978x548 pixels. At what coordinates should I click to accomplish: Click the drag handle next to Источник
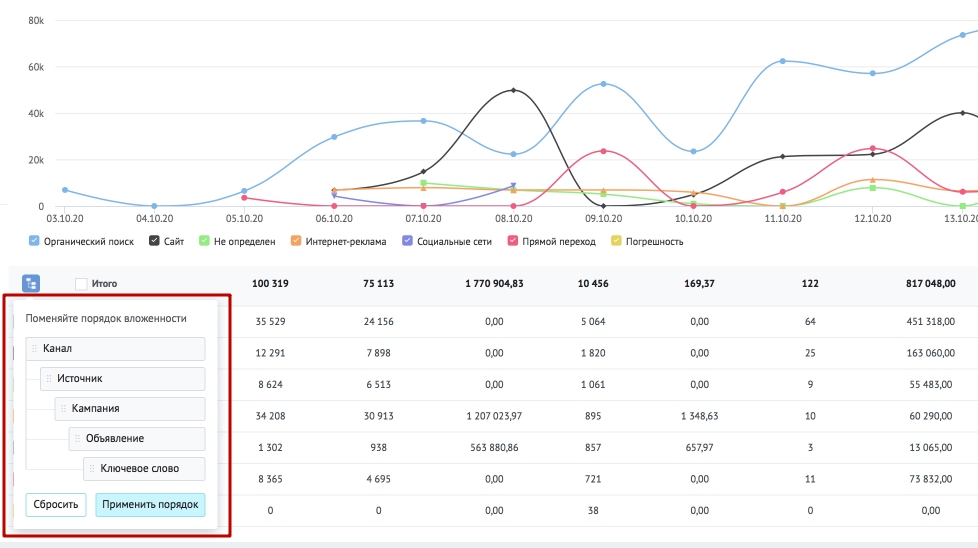tap(49, 378)
